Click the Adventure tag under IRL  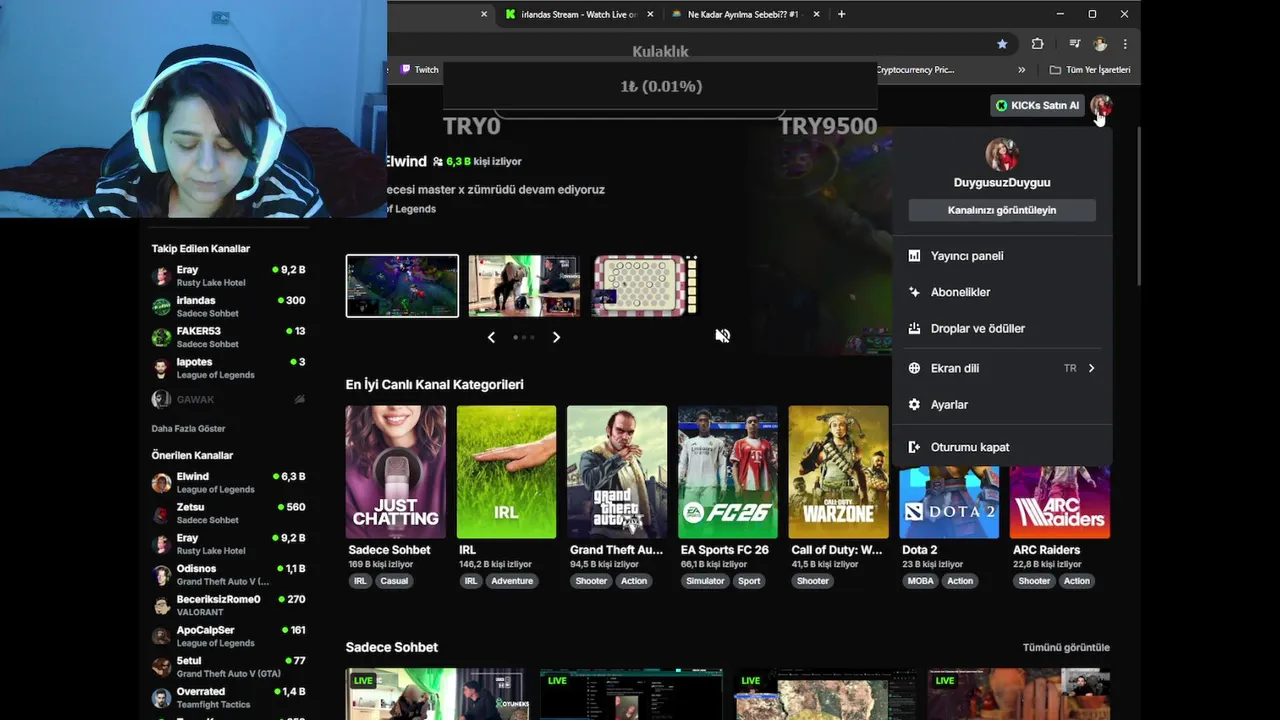tap(512, 581)
